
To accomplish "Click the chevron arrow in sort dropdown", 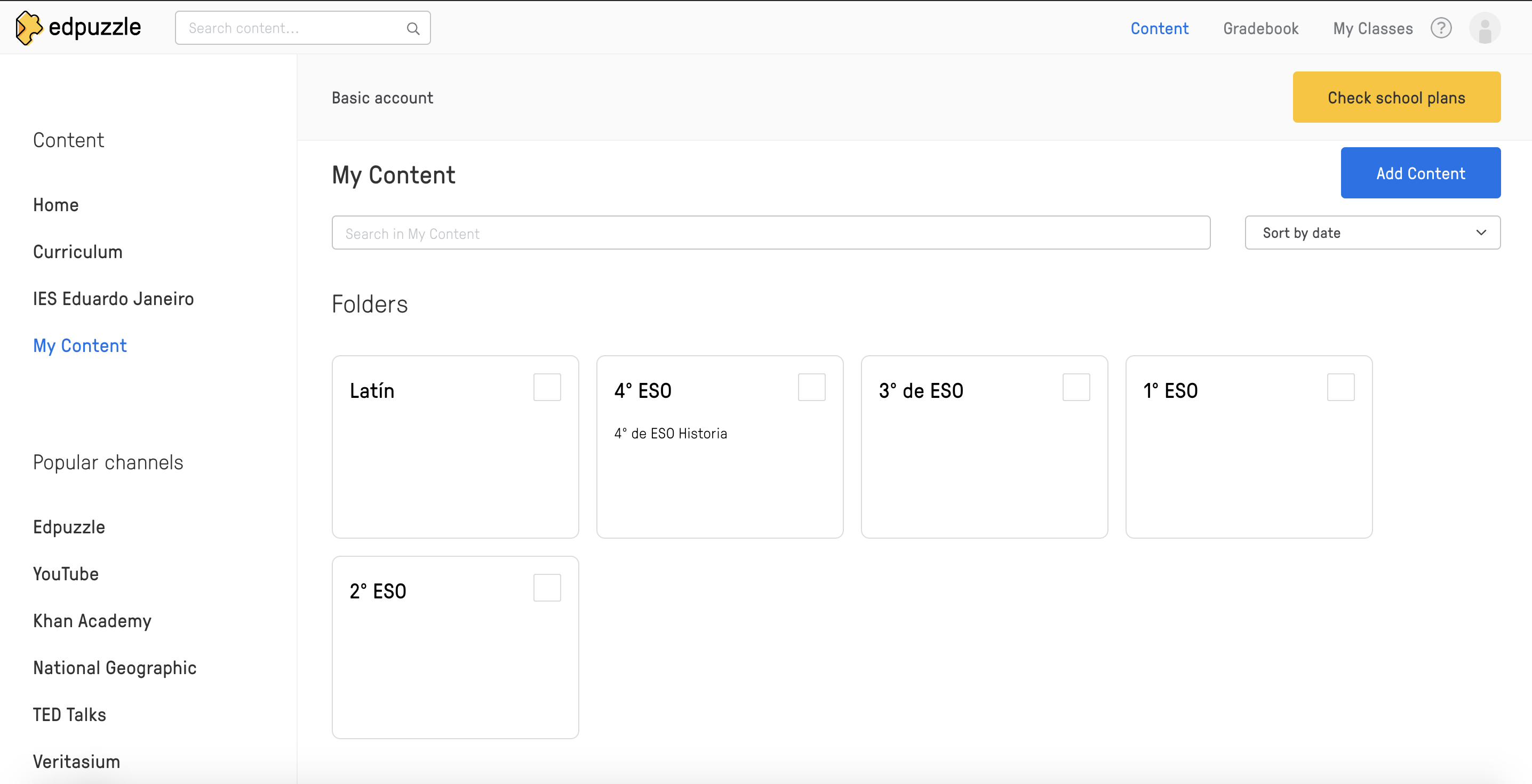I will (1481, 233).
